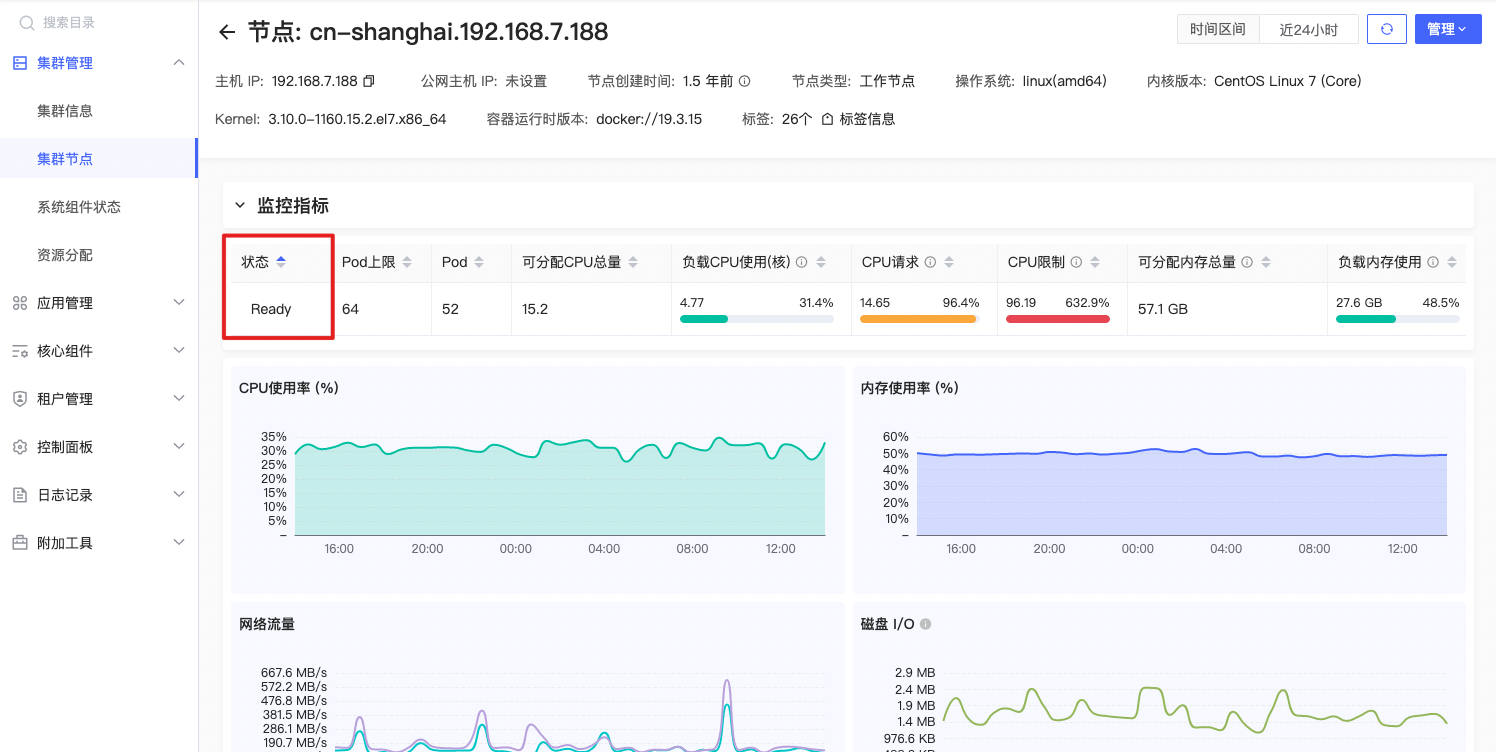Open 集群信息 in sidebar
This screenshot has width=1496, height=752.
tap(65, 111)
